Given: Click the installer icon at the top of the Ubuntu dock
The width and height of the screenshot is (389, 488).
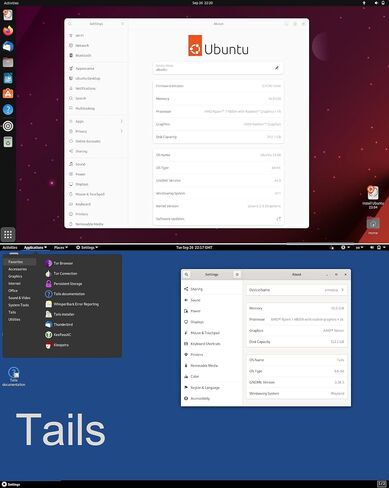Looking at the screenshot, I should tap(8, 15).
